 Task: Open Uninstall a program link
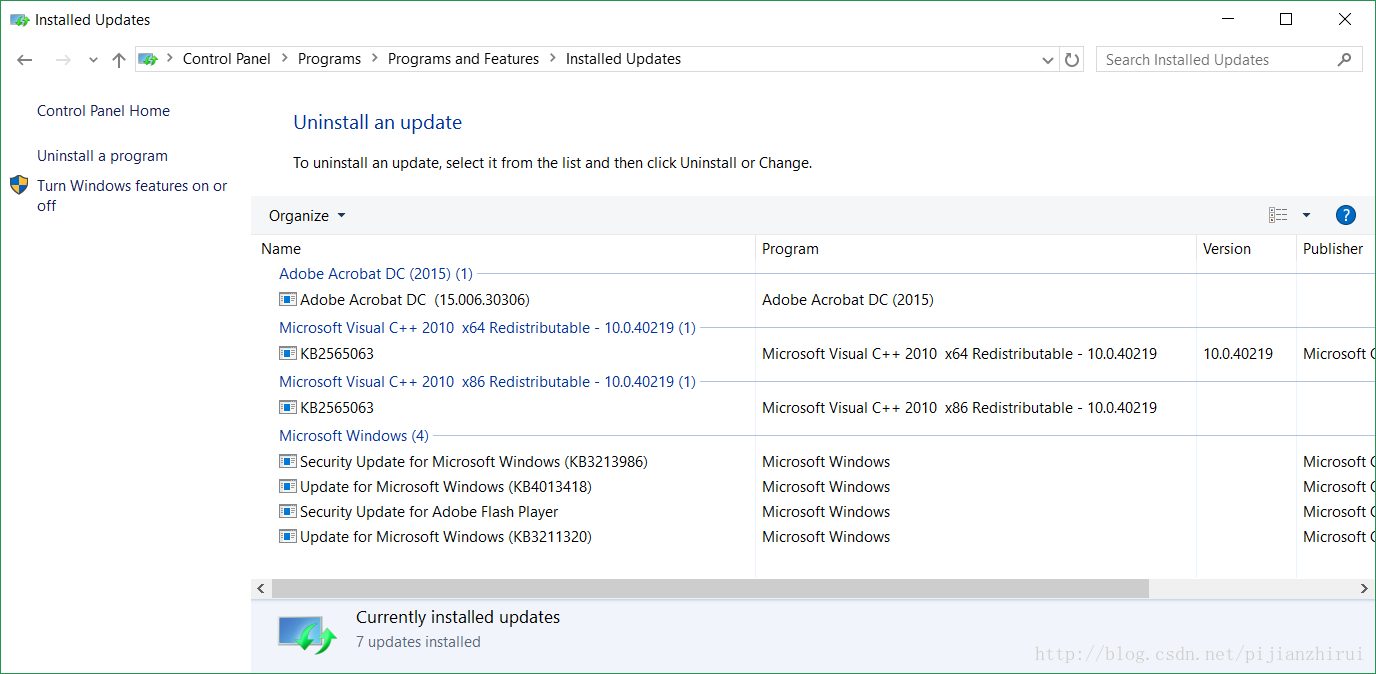click(x=102, y=156)
